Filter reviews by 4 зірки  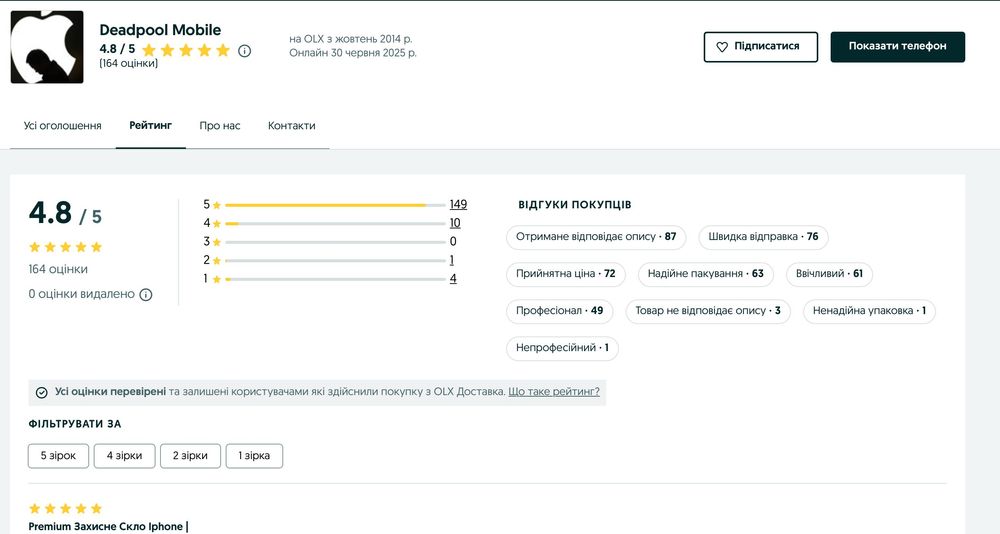coord(124,456)
